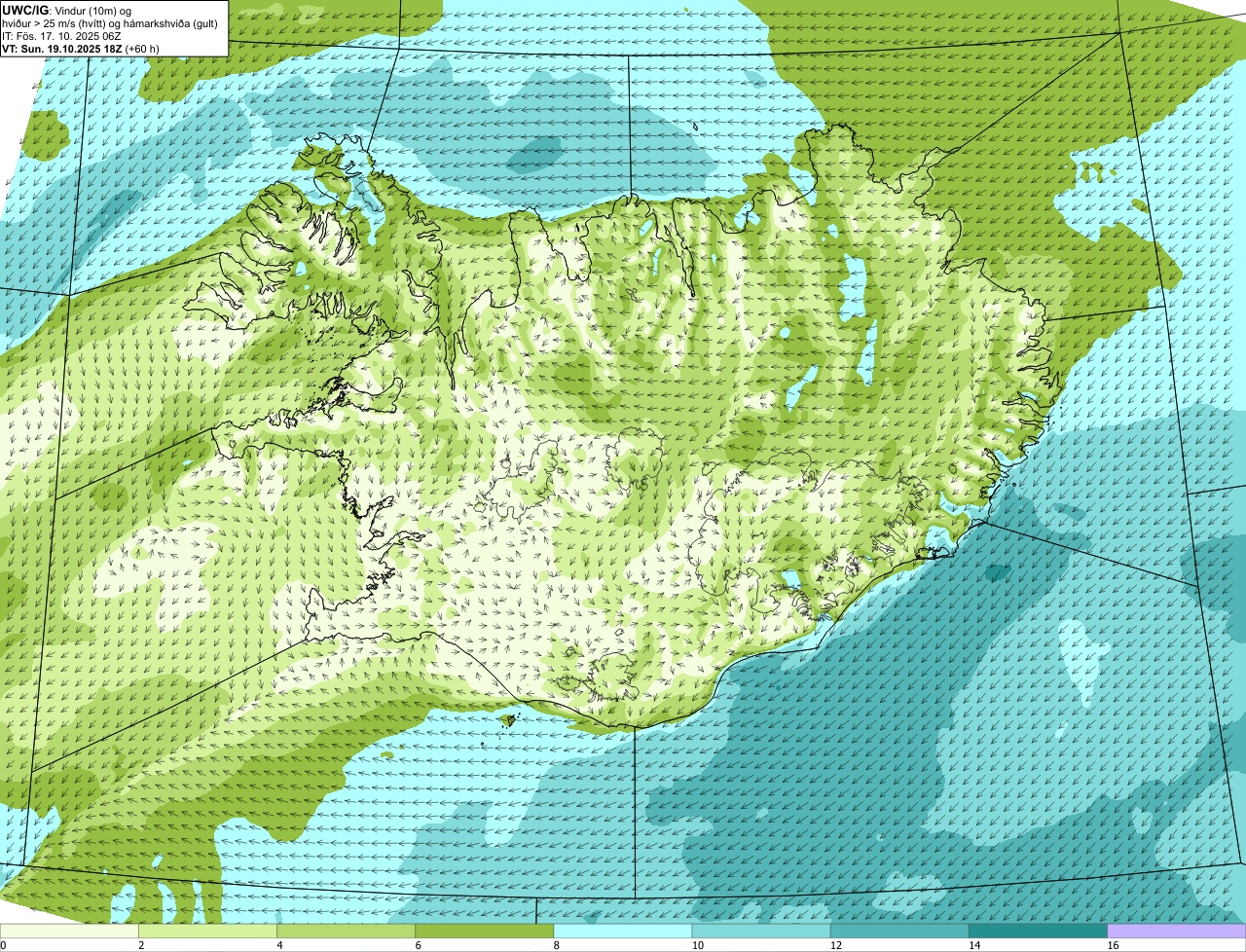The height and width of the screenshot is (952, 1246).
Task: Click the legend label "6"
Action: [x=418, y=945]
